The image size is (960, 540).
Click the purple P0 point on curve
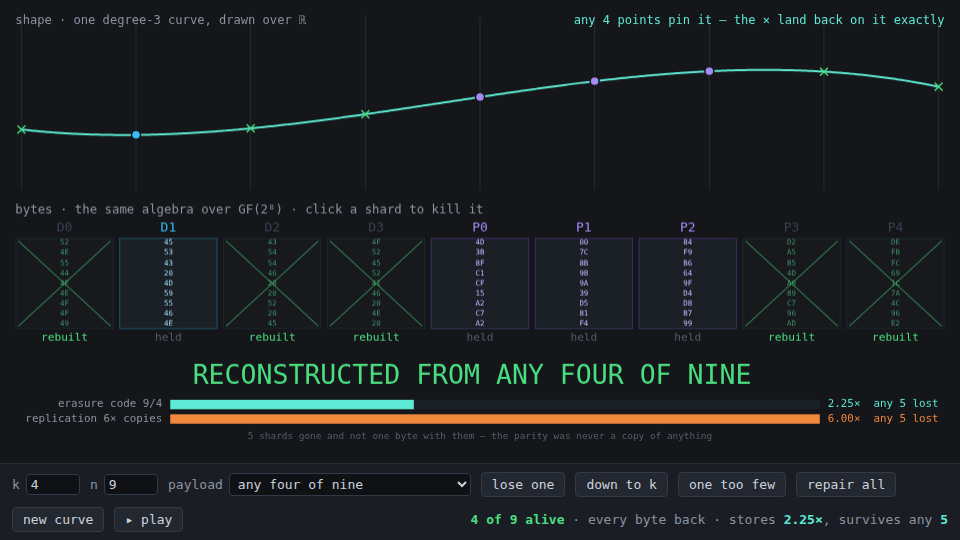coord(480,97)
